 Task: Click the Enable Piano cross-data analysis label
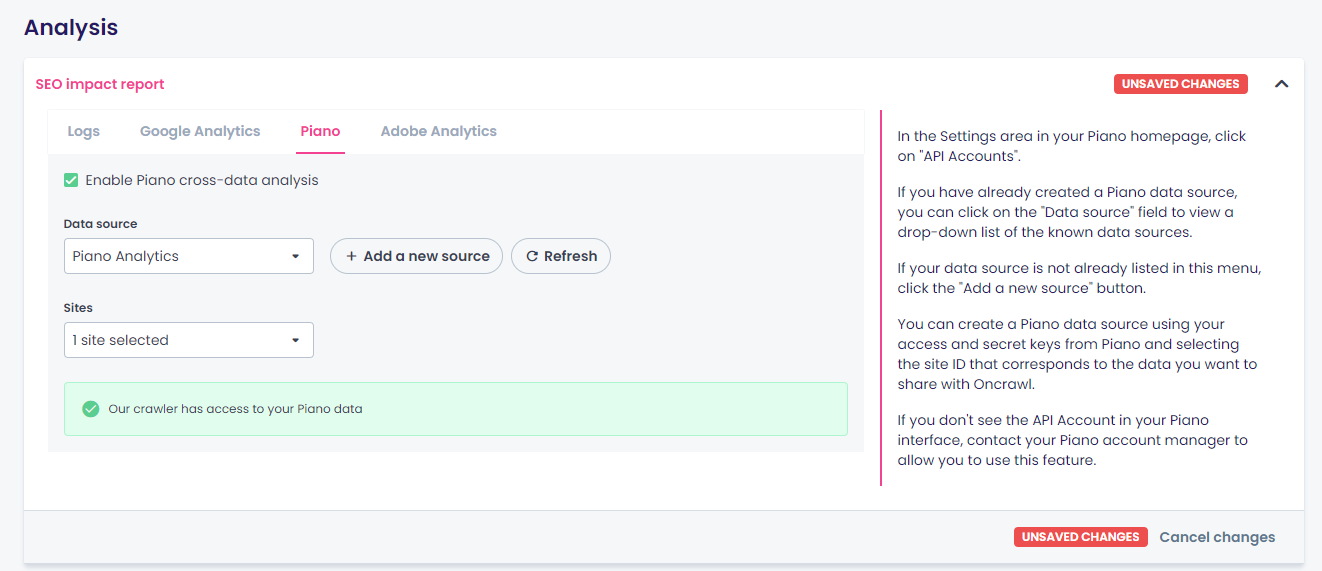201,180
